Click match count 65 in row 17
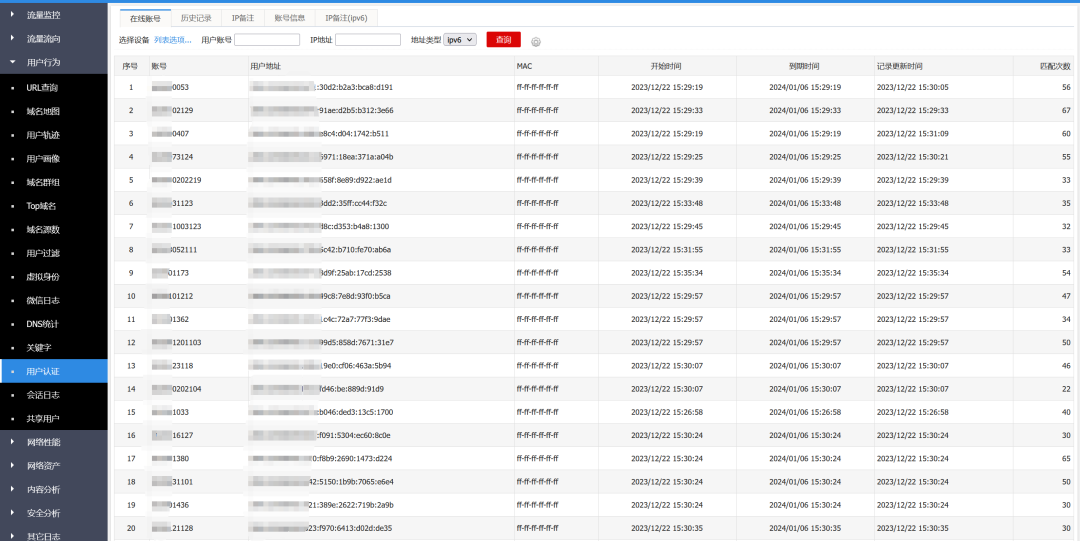The image size is (1080, 541). pos(1066,458)
